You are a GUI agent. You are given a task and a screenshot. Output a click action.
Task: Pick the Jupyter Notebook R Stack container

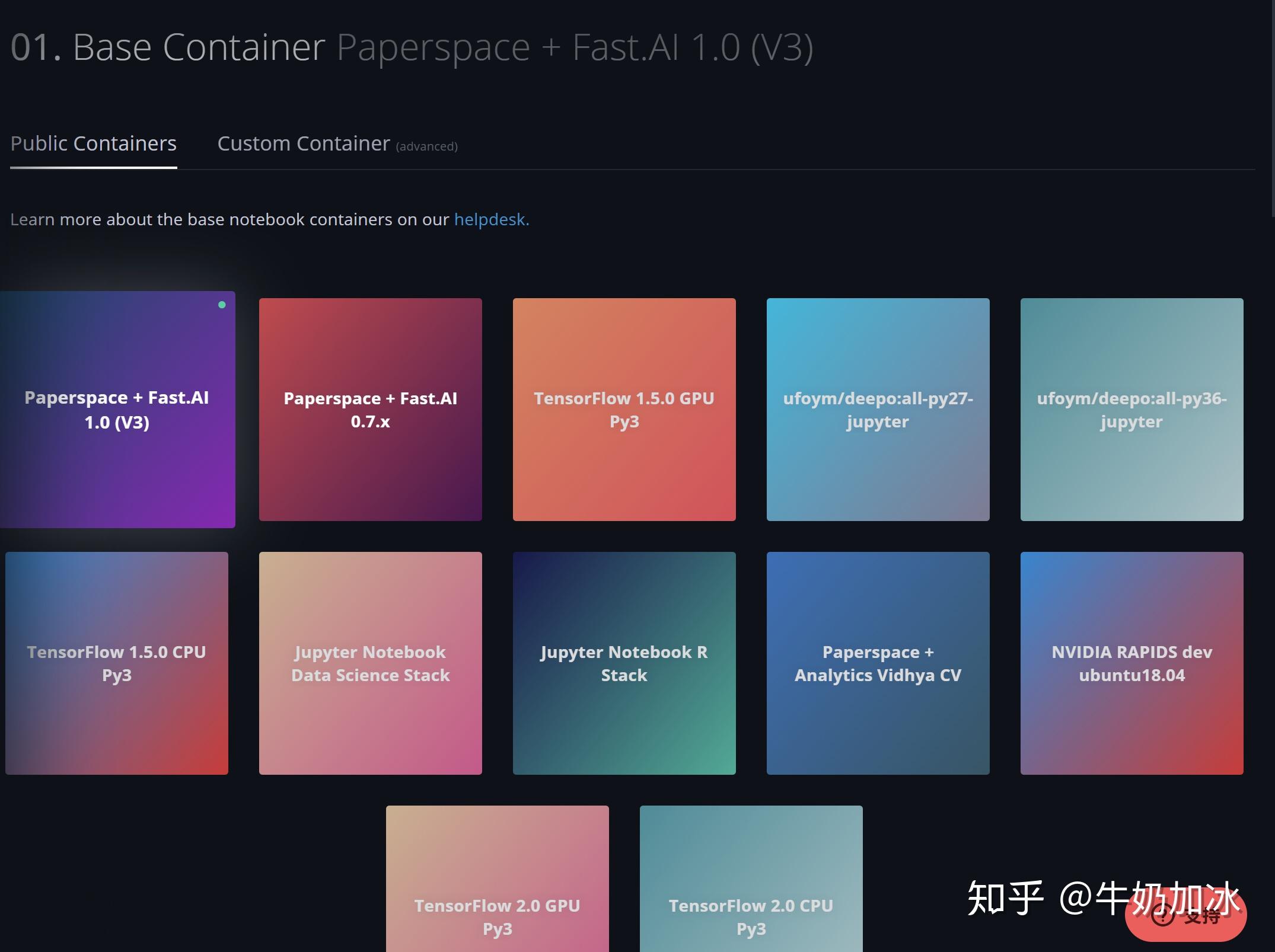(623, 663)
